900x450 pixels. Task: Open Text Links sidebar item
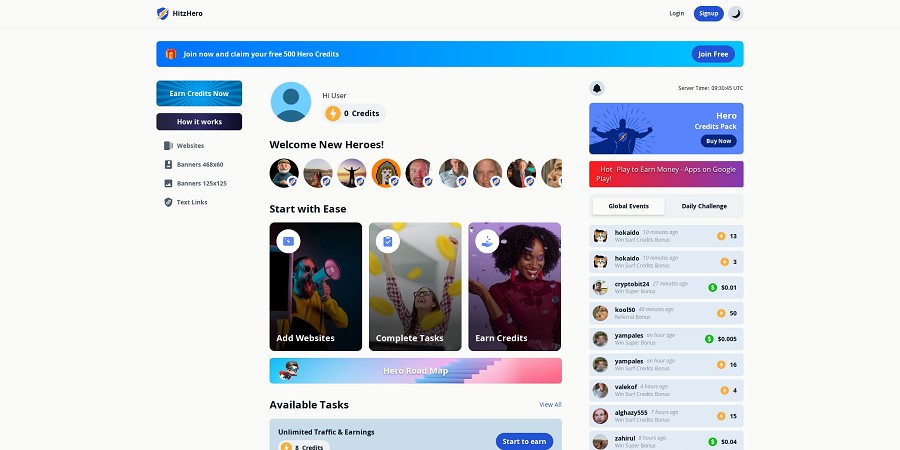tap(191, 202)
